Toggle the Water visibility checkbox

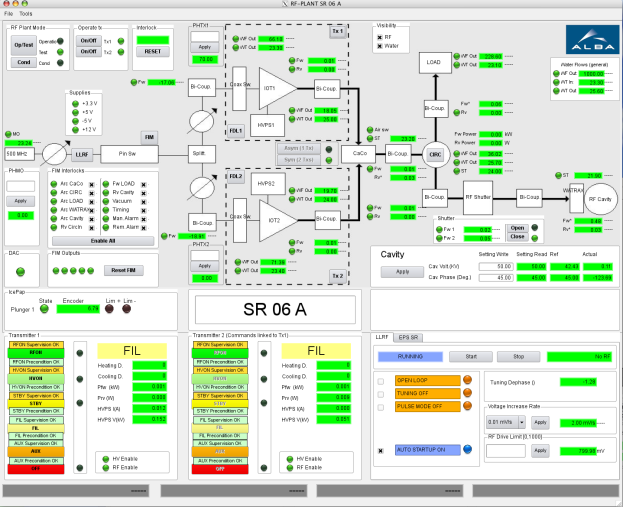click(x=378, y=45)
